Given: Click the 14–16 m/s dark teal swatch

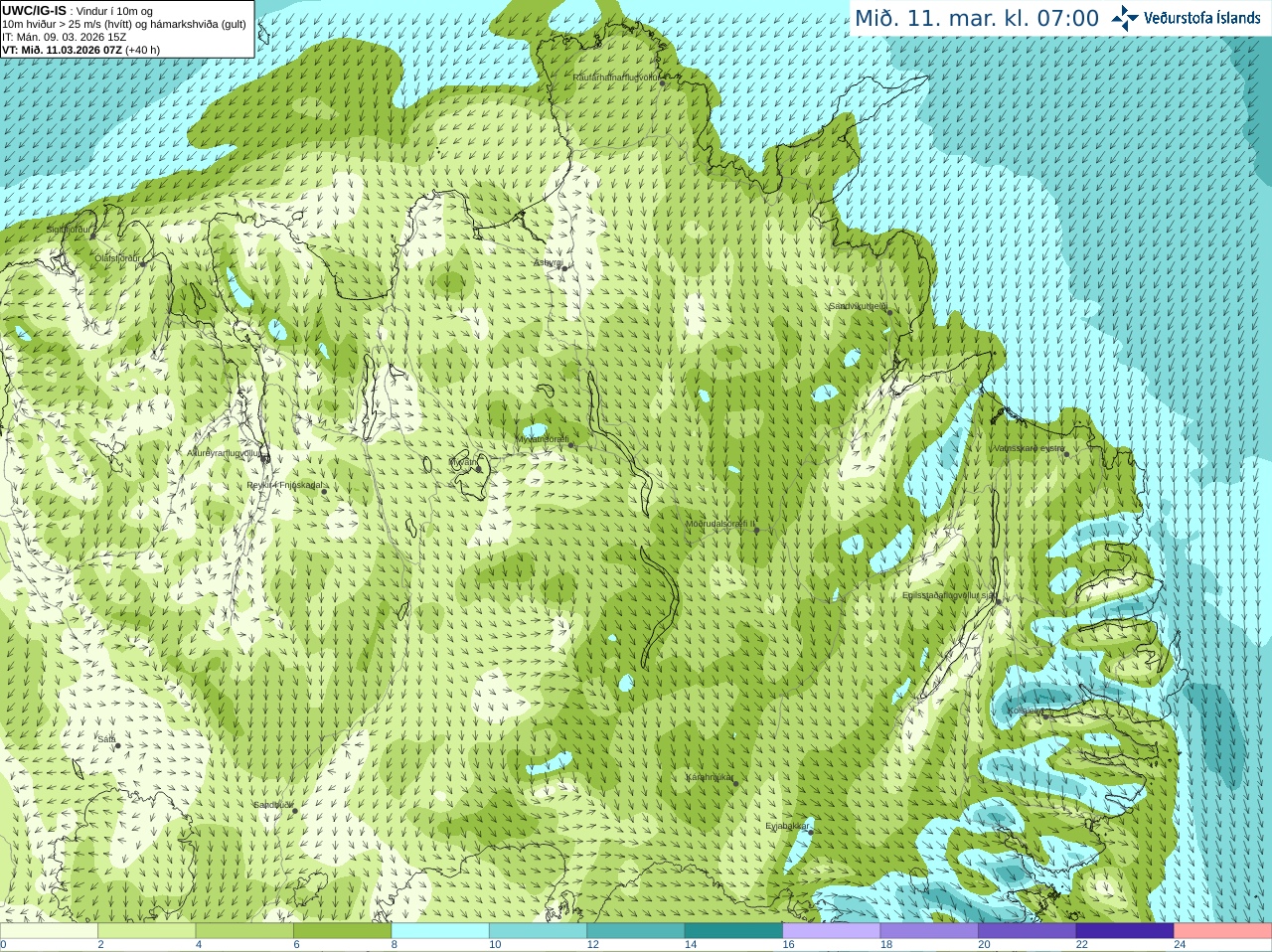Looking at the screenshot, I should tap(734, 931).
